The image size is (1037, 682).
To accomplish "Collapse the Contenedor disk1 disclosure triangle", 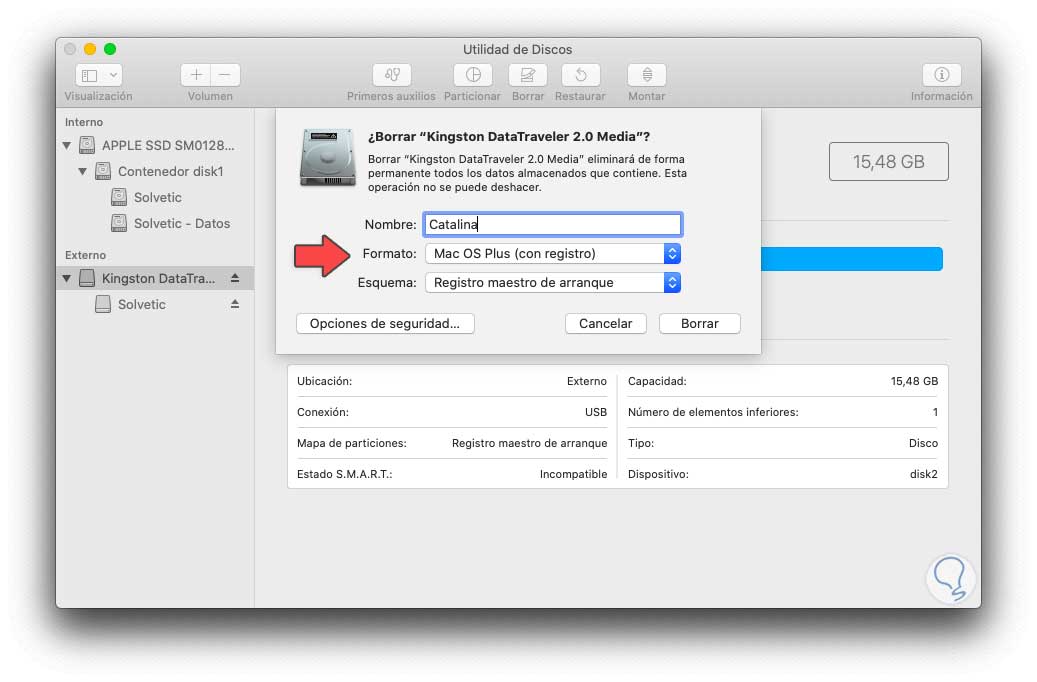I will [83, 171].
